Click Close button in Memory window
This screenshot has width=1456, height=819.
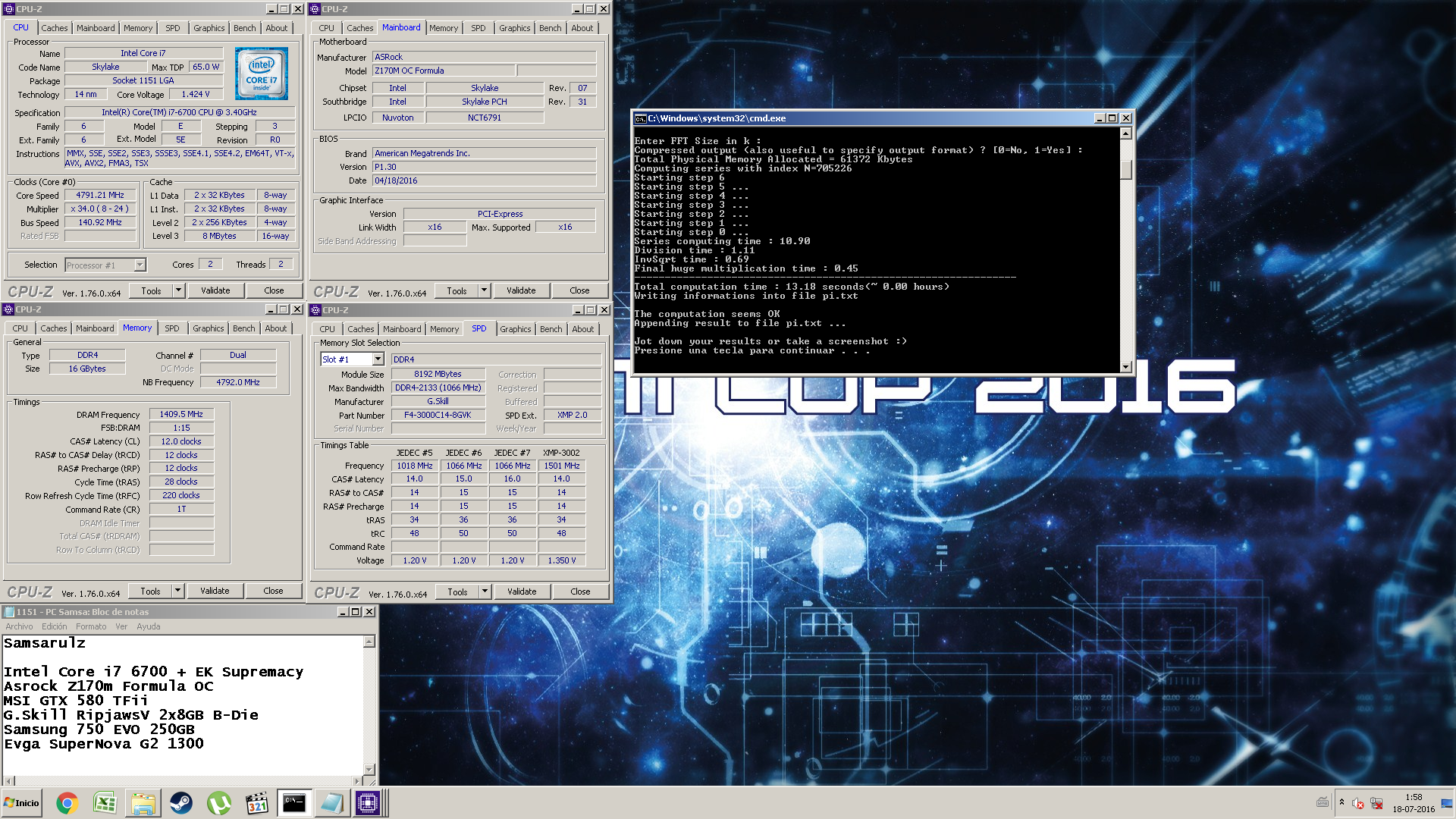tap(273, 591)
